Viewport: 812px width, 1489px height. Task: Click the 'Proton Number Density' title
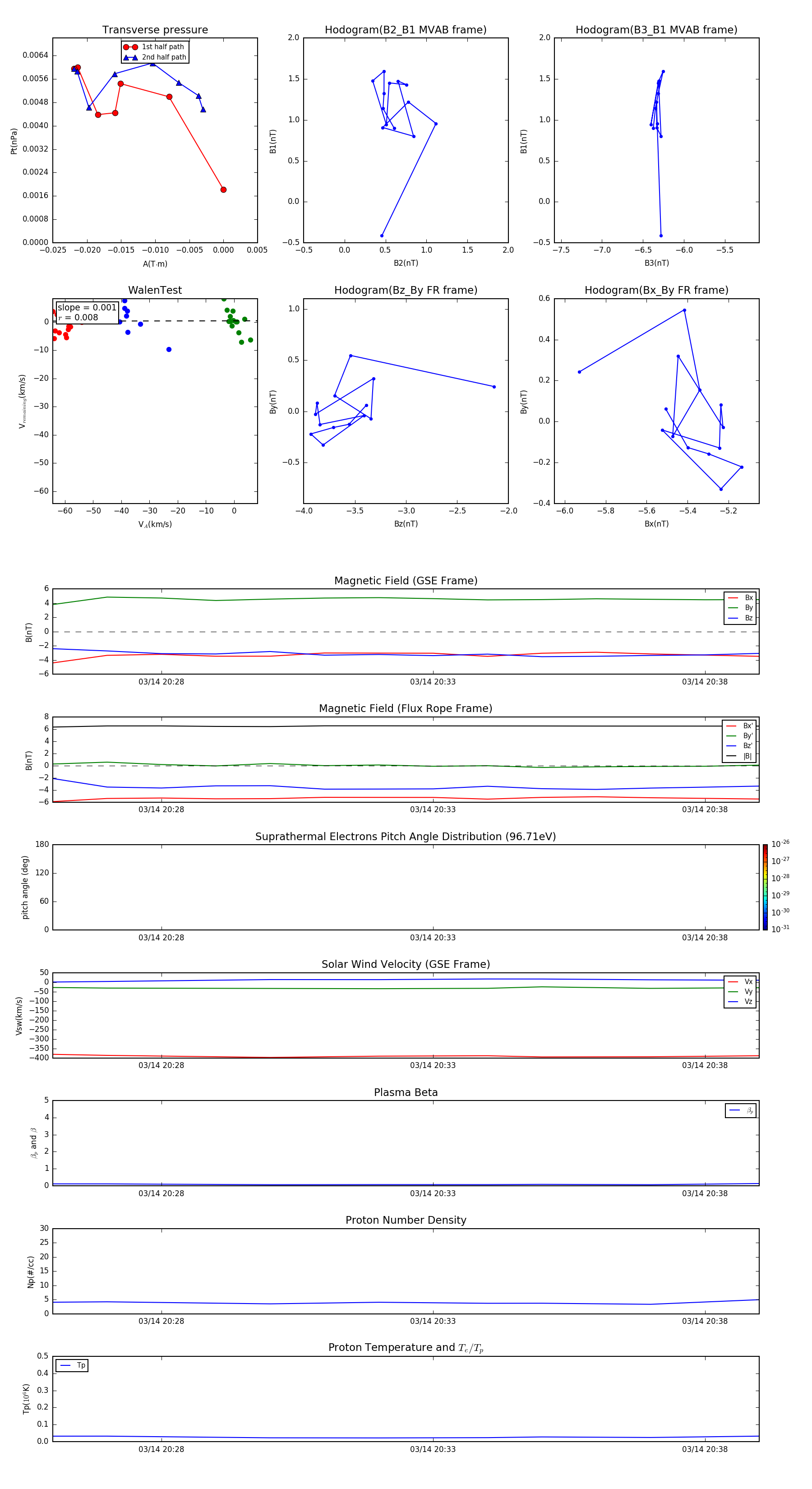pyautogui.click(x=406, y=1220)
